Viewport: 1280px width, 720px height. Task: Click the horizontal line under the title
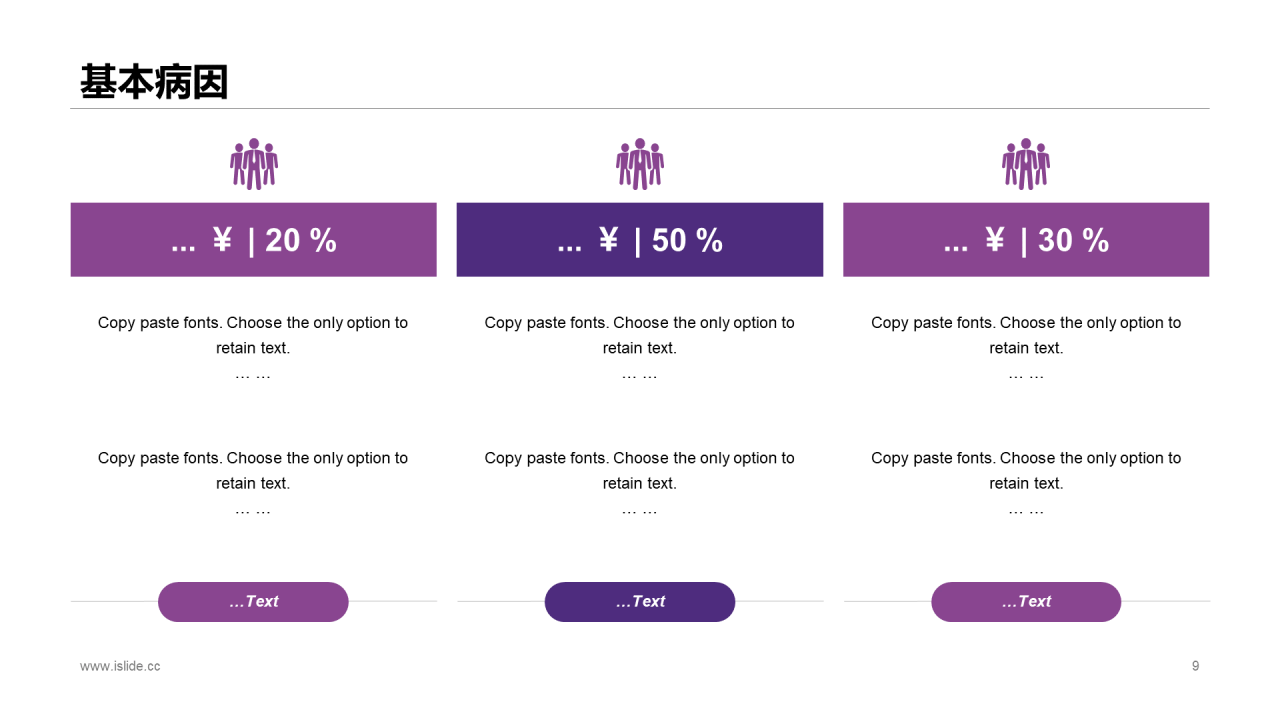pos(640,108)
